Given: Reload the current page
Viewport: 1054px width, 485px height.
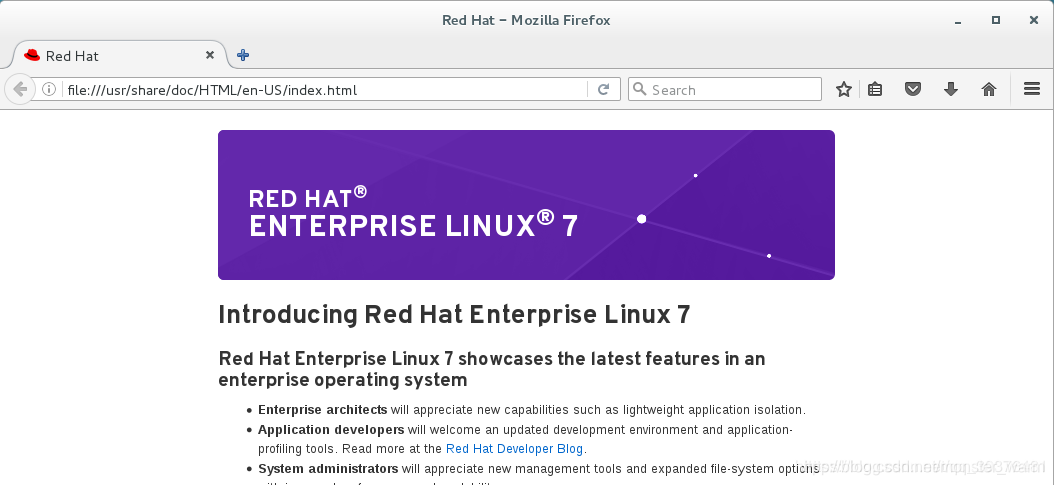Looking at the screenshot, I should pos(604,89).
